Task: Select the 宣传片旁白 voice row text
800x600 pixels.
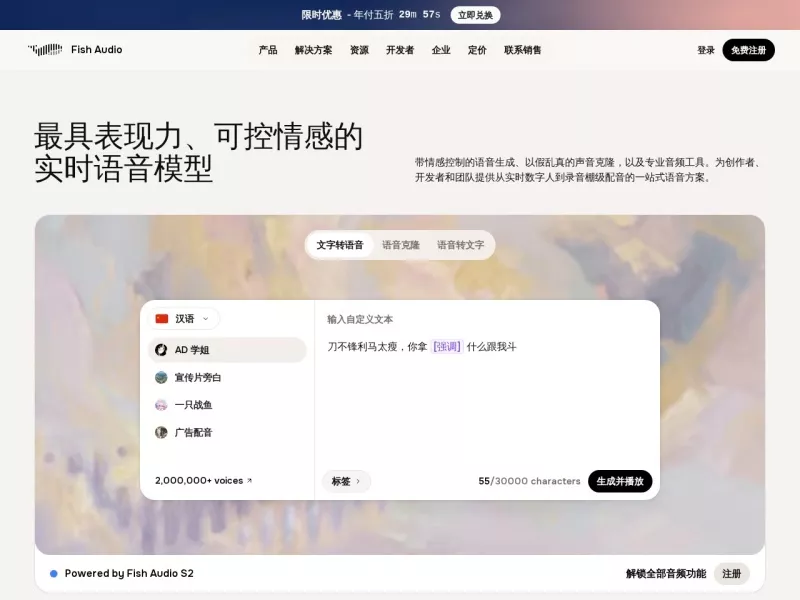Action: pos(198,377)
